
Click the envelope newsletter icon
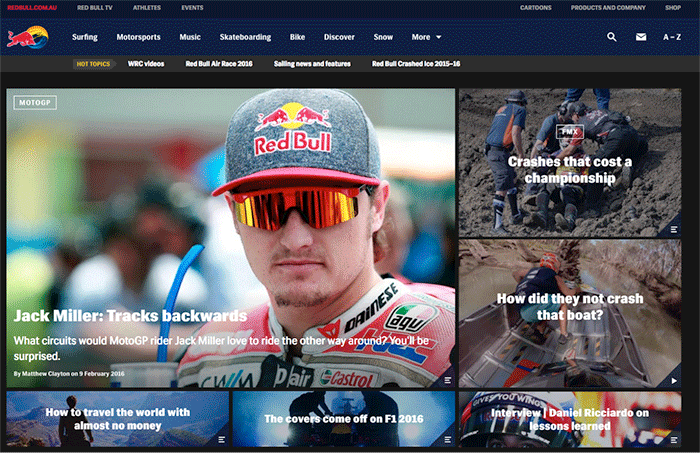[641, 37]
